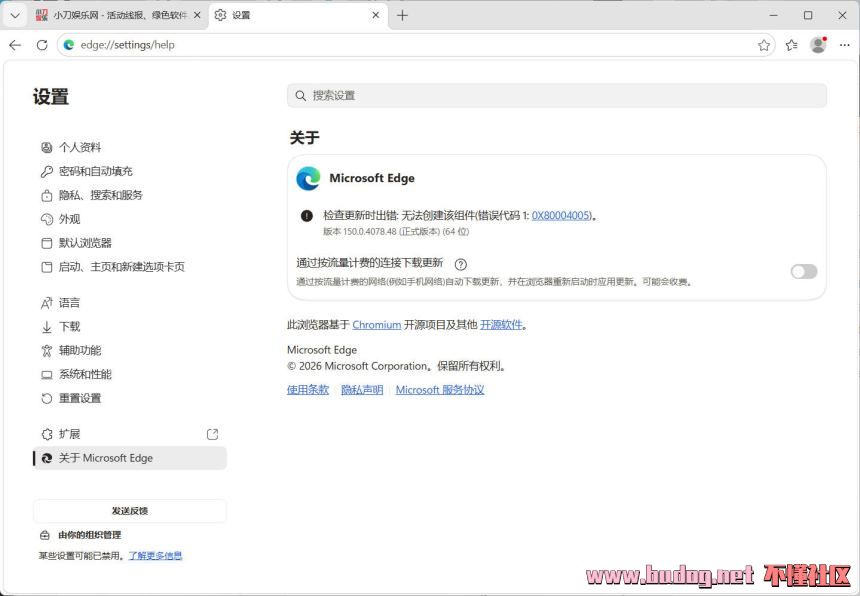Select the 设置 browser tab
The width and height of the screenshot is (860, 596).
pos(297,15)
